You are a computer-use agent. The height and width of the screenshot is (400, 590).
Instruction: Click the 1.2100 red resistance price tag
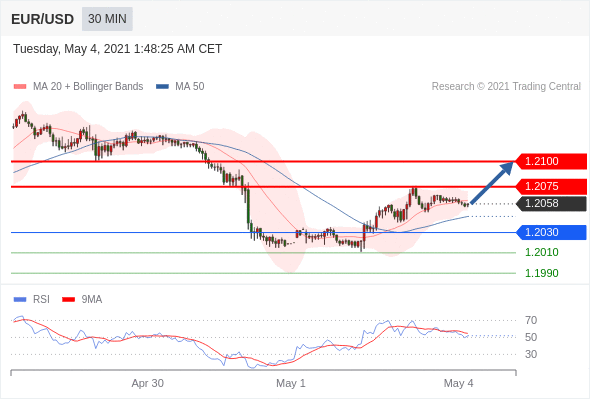[x=551, y=161]
